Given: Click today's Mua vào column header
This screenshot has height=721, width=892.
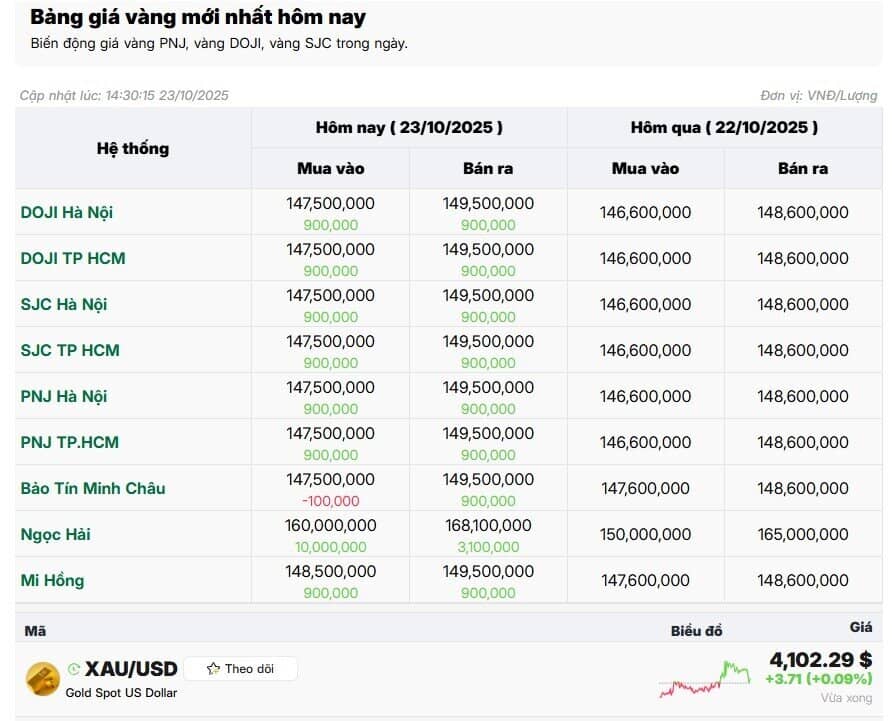Looking at the screenshot, I should tap(331, 168).
